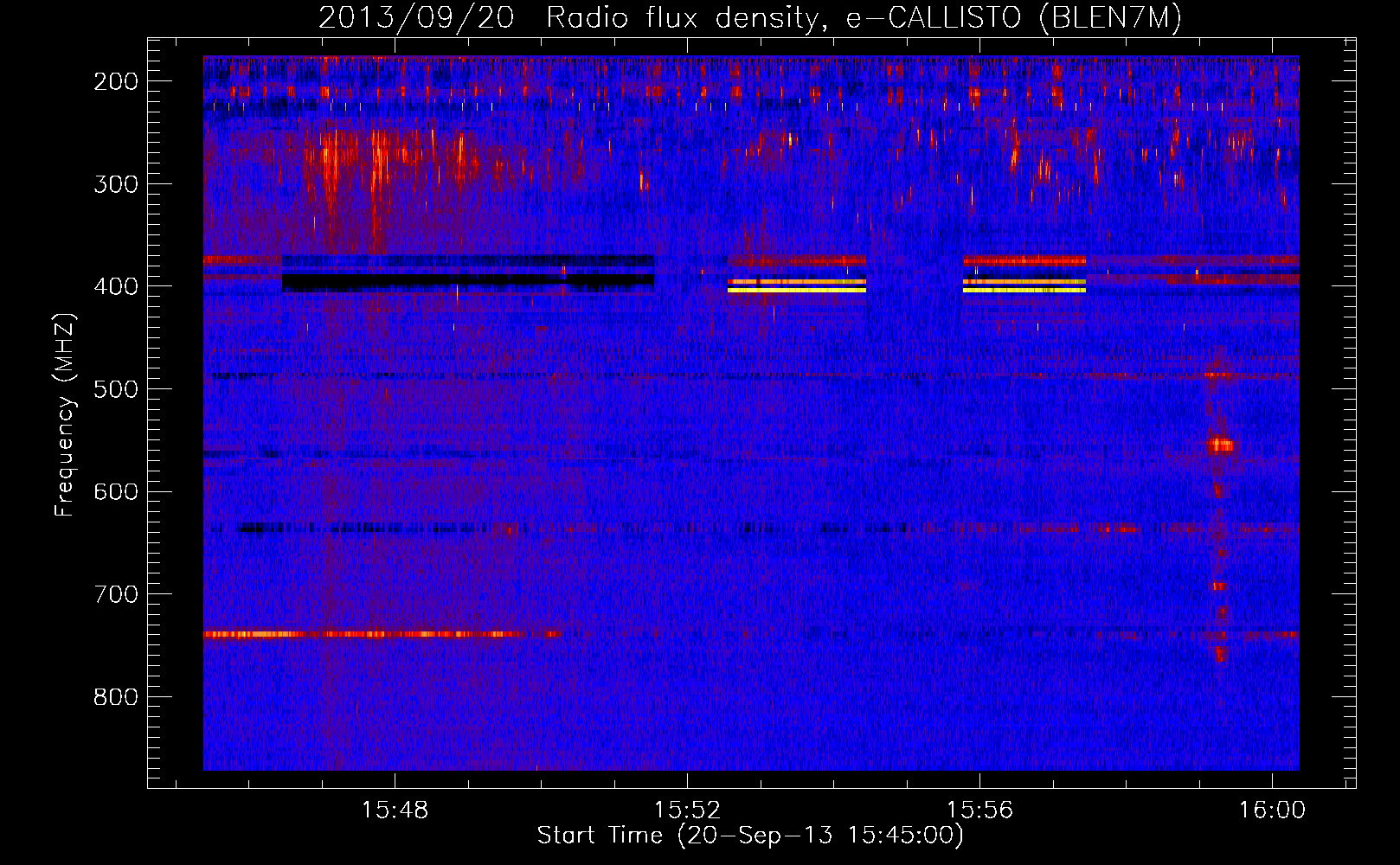Screen dimensions: 1400x865
Task: Click the plot title text e-CALLISTO (BLEN7M)
Action: pos(1014,18)
